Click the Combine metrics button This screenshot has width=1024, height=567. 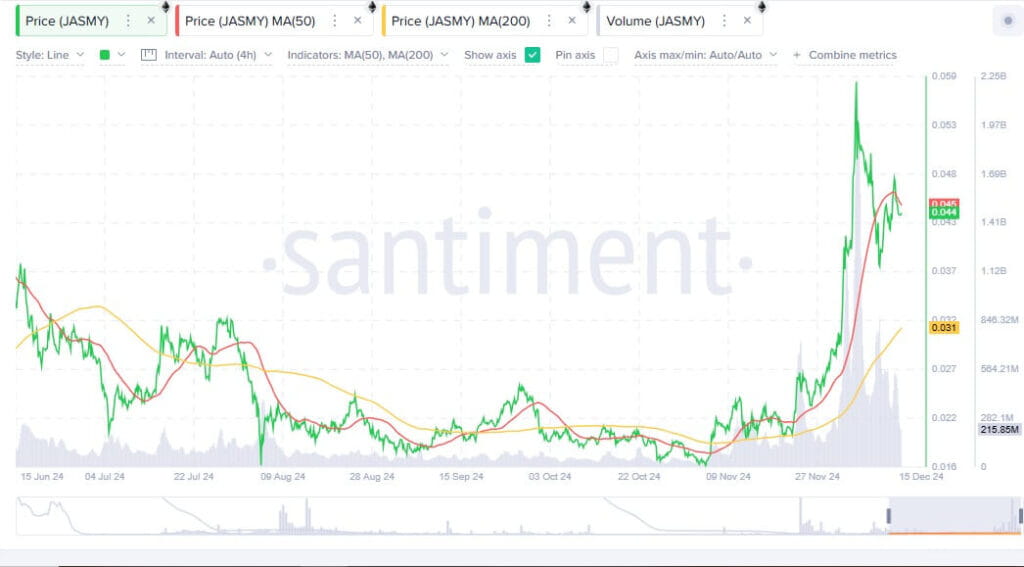tap(844, 55)
